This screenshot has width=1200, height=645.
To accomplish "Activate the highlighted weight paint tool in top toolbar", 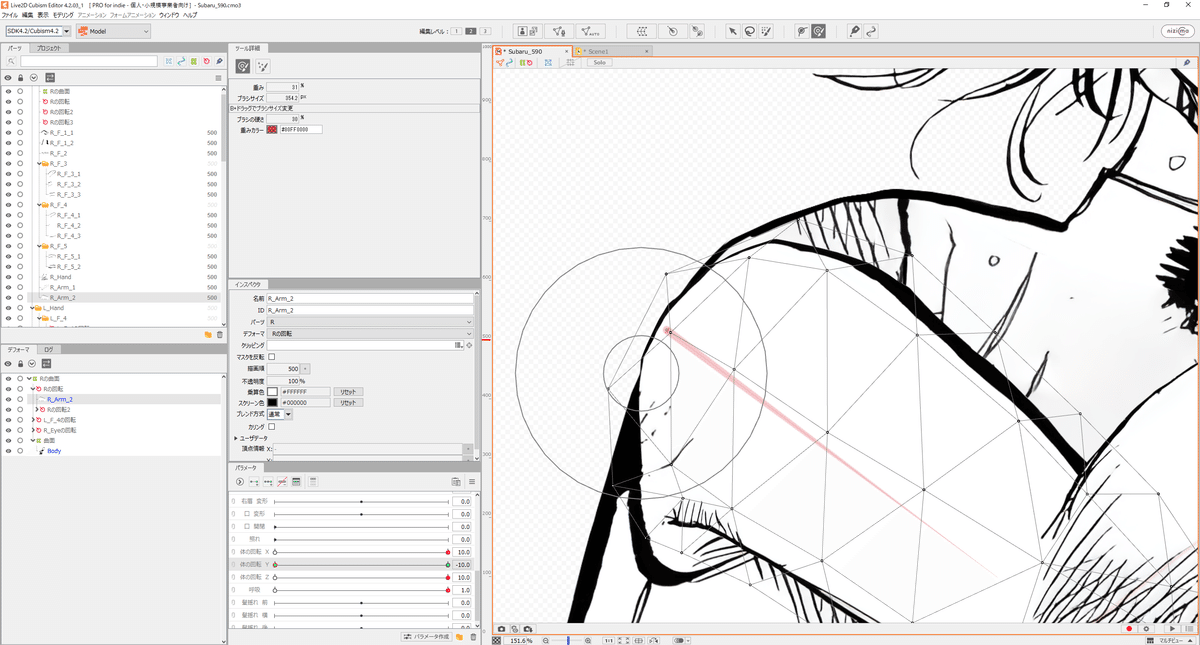I will coord(818,31).
